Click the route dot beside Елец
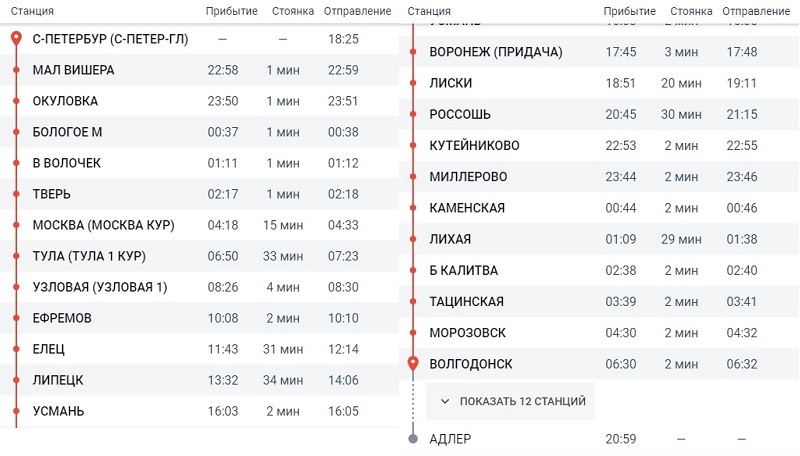 click(x=16, y=349)
